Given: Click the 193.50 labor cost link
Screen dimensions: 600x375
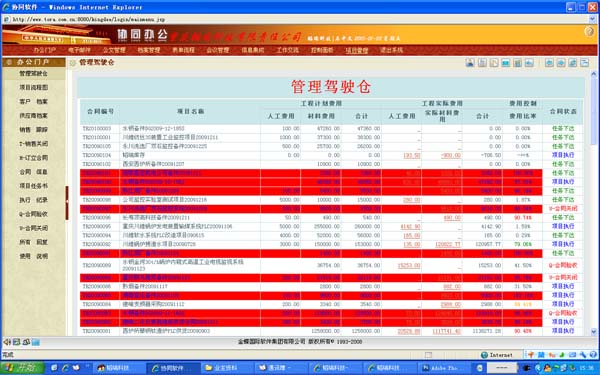Looking at the screenshot, I should coord(411,155).
